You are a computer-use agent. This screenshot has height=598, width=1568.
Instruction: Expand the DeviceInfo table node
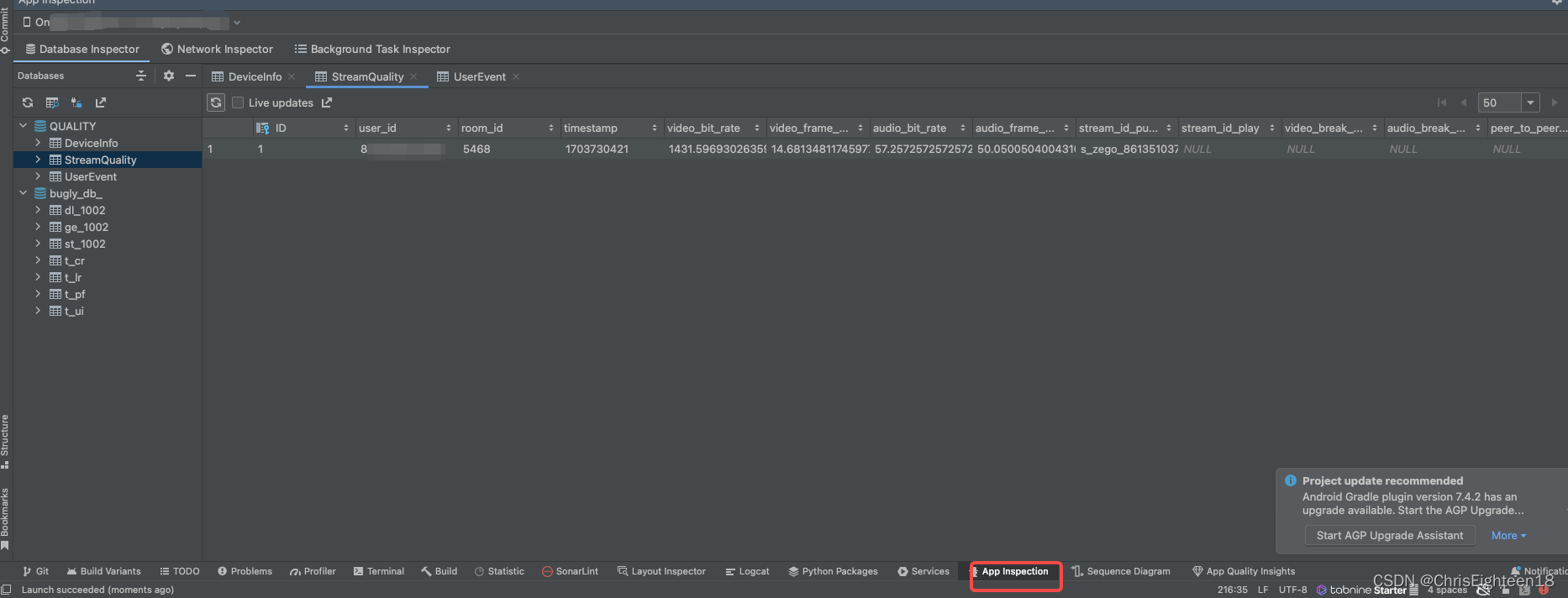coord(38,143)
